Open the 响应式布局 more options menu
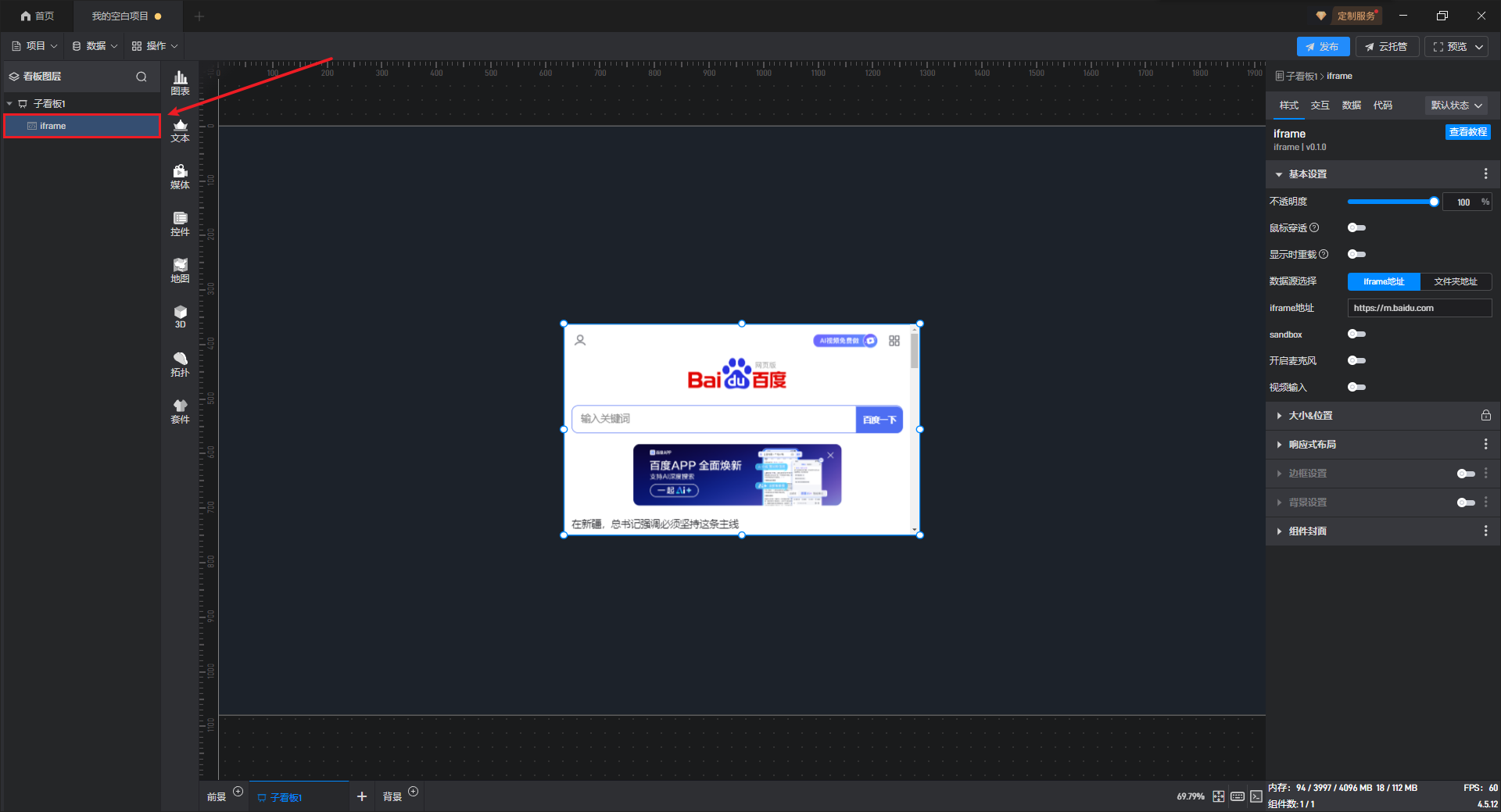 [x=1485, y=445]
